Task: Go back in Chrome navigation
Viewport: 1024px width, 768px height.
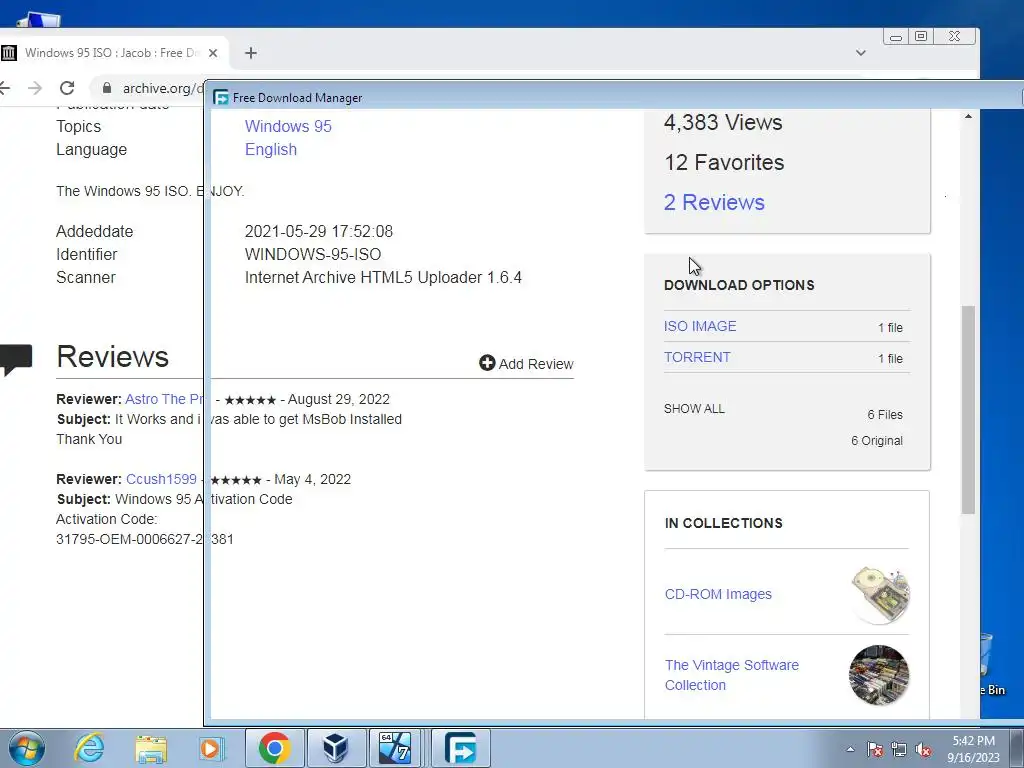Action: tap(5, 88)
